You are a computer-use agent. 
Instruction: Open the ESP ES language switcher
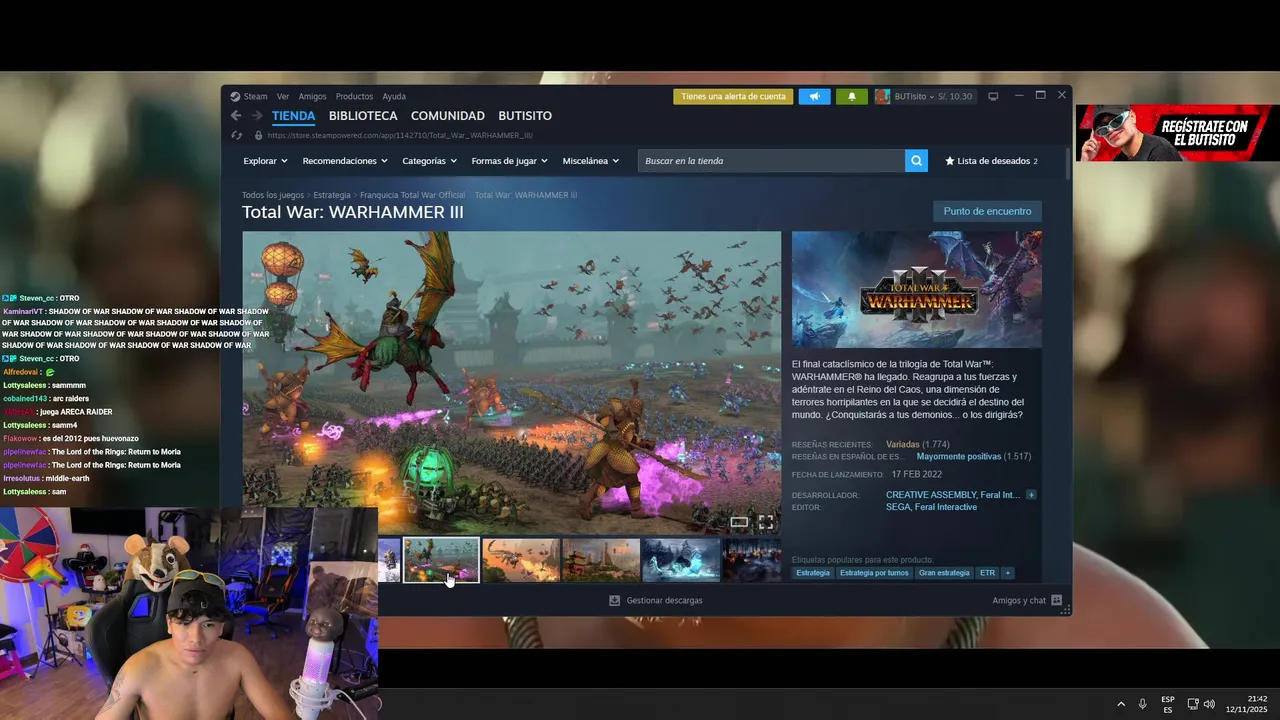pyautogui.click(x=1168, y=704)
